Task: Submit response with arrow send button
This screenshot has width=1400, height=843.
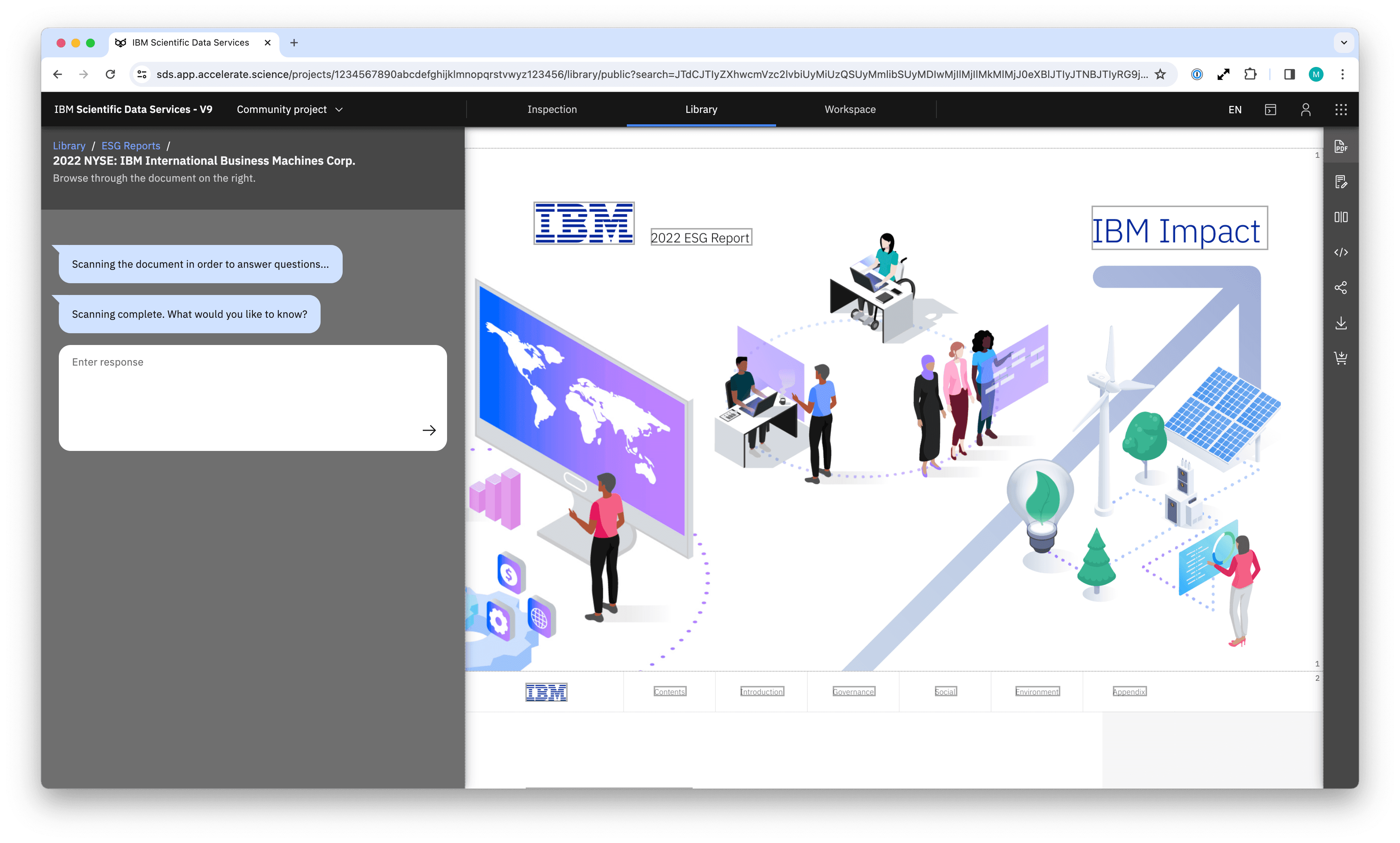Action: 429,430
